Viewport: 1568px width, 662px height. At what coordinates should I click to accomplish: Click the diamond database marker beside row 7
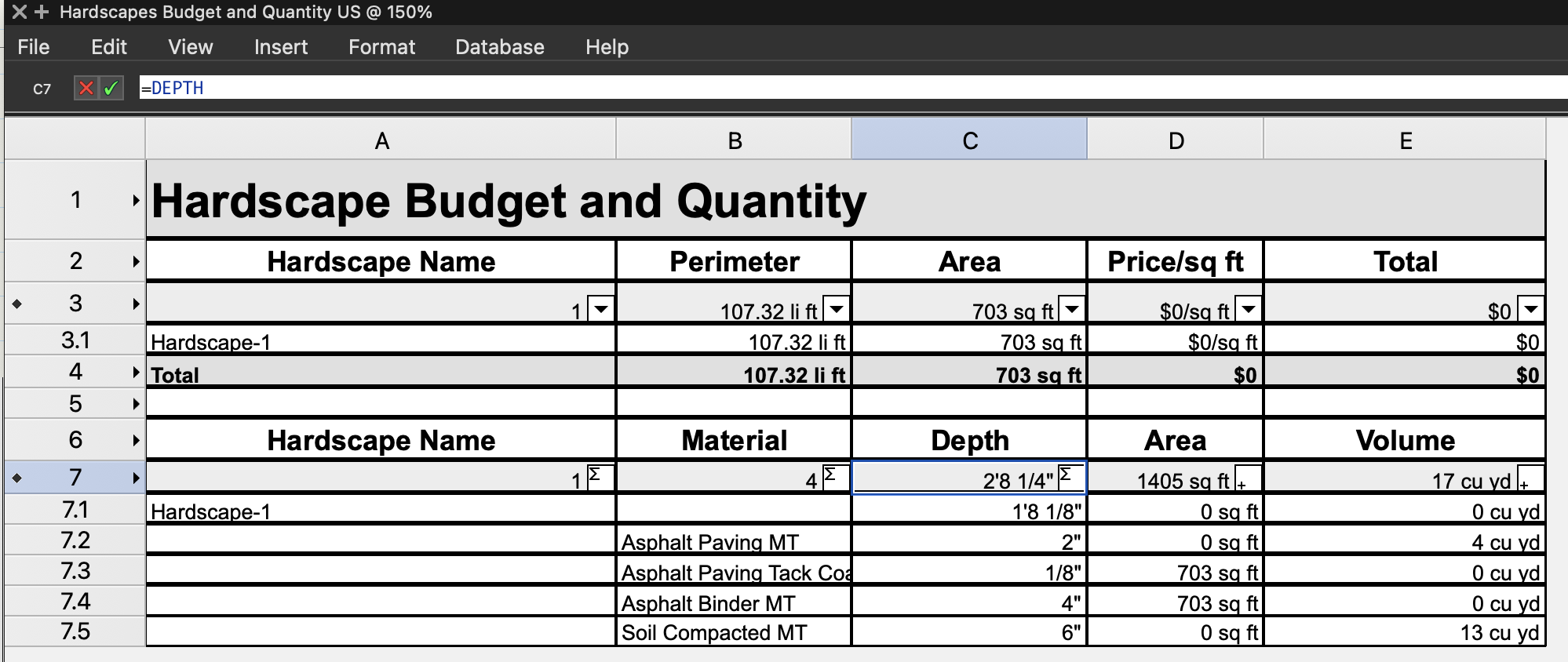click(x=17, y=478)
